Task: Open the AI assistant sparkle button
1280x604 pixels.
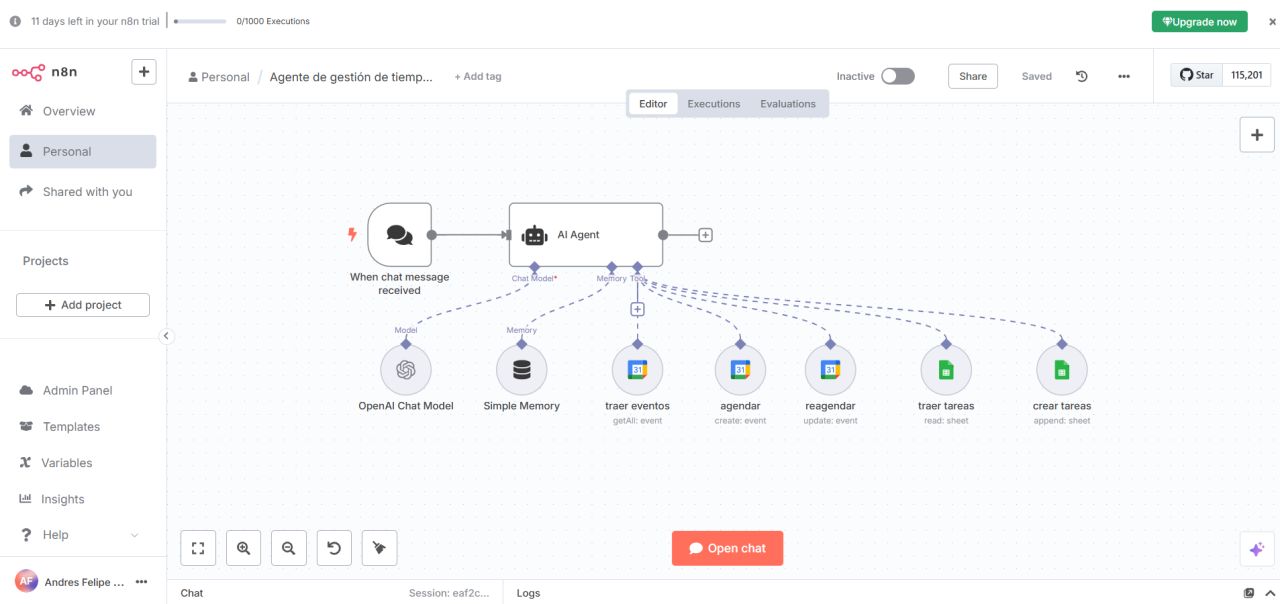Action: tap(1257, 549)
